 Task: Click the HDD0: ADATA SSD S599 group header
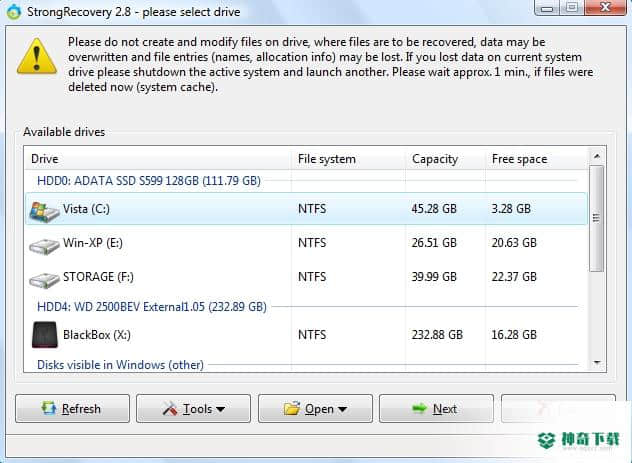pos(149,181)
